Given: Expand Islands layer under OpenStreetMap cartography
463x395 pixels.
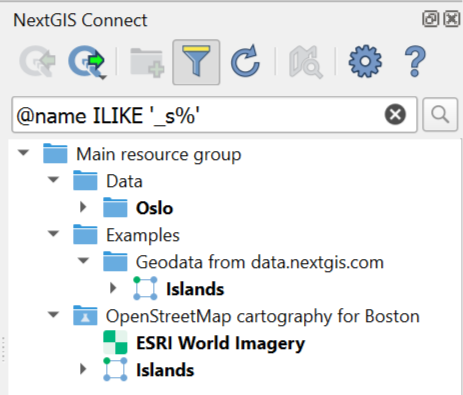Looking at the screenshot, I should [83, 369].
